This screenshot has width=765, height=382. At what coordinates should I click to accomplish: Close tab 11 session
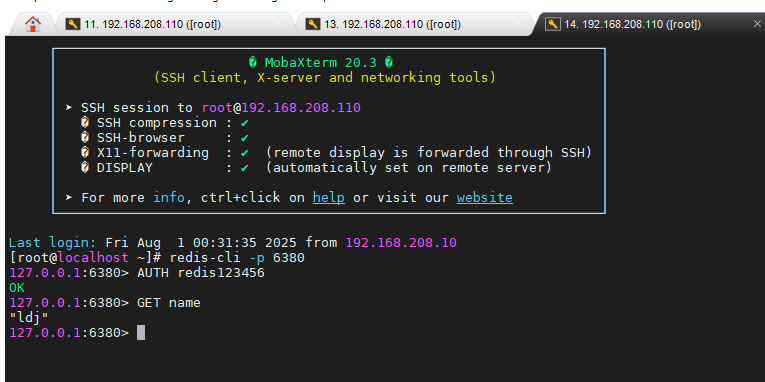pos(277,24)
